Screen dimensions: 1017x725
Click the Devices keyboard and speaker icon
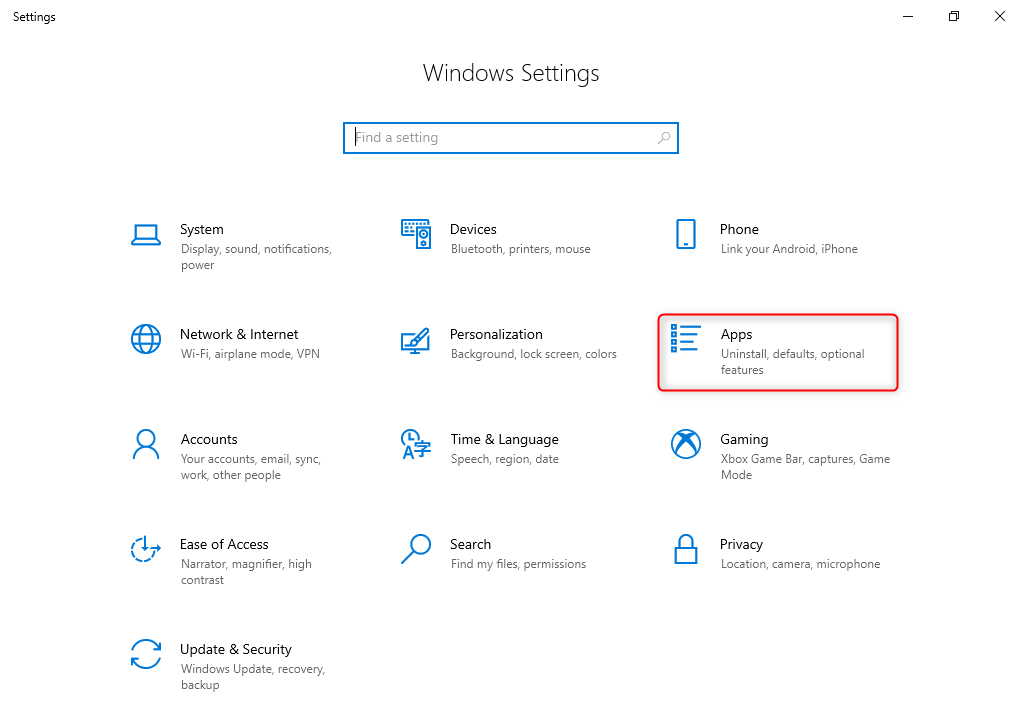(x=416, y=233)
